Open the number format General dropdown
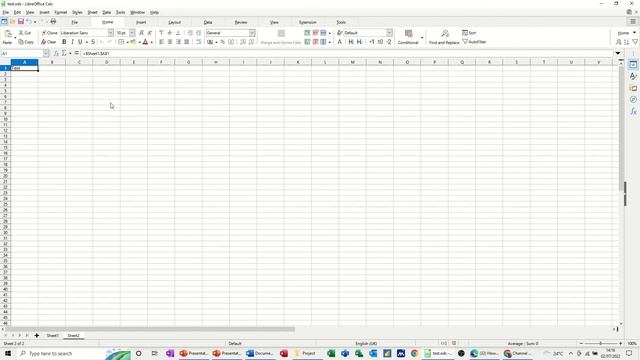Viewport: 640px width, 360px height. tap(252, 33)
